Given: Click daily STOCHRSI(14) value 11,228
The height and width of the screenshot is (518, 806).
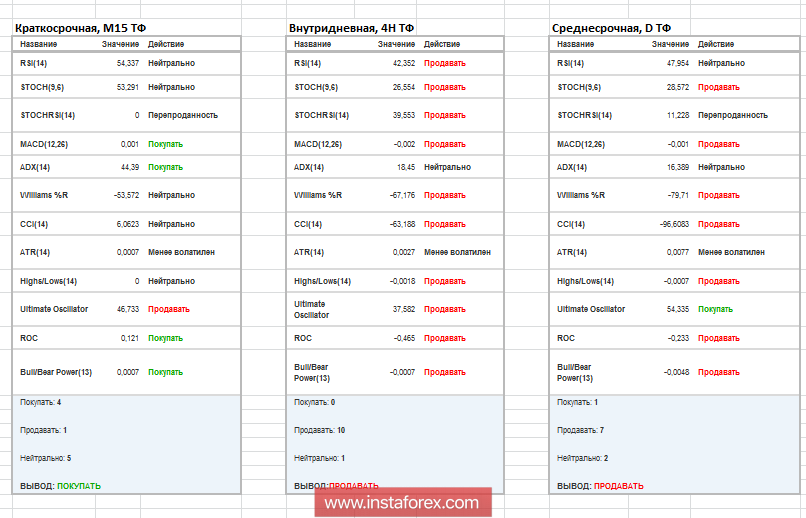Looking at the screenshot, I should tap(678, 115).
